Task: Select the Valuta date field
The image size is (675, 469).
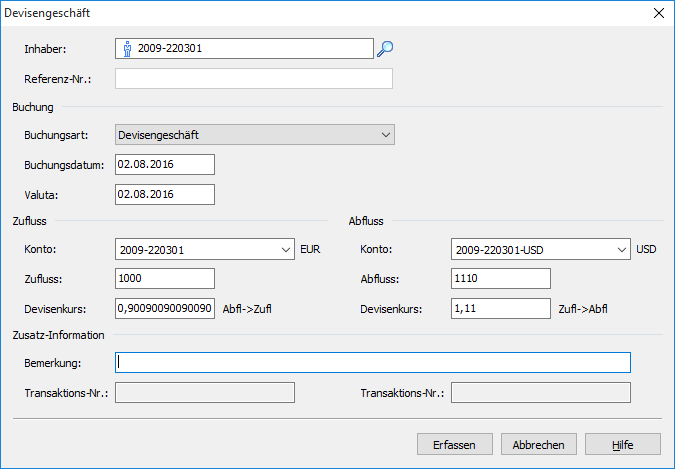Action: point(165,194)
